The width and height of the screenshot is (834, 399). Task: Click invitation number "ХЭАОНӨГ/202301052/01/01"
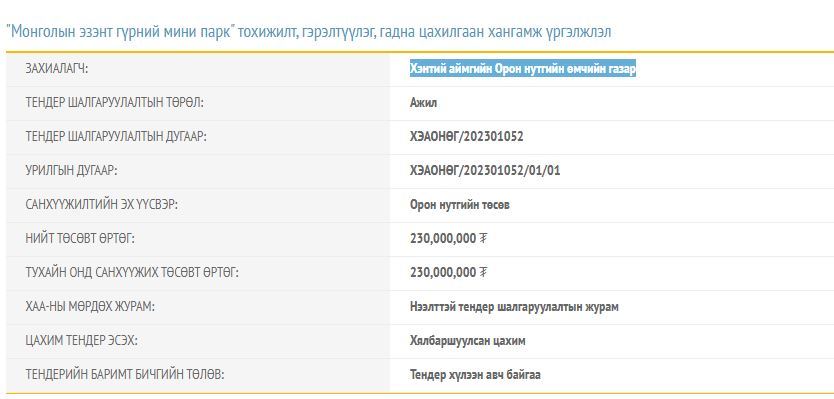point(485,171)
